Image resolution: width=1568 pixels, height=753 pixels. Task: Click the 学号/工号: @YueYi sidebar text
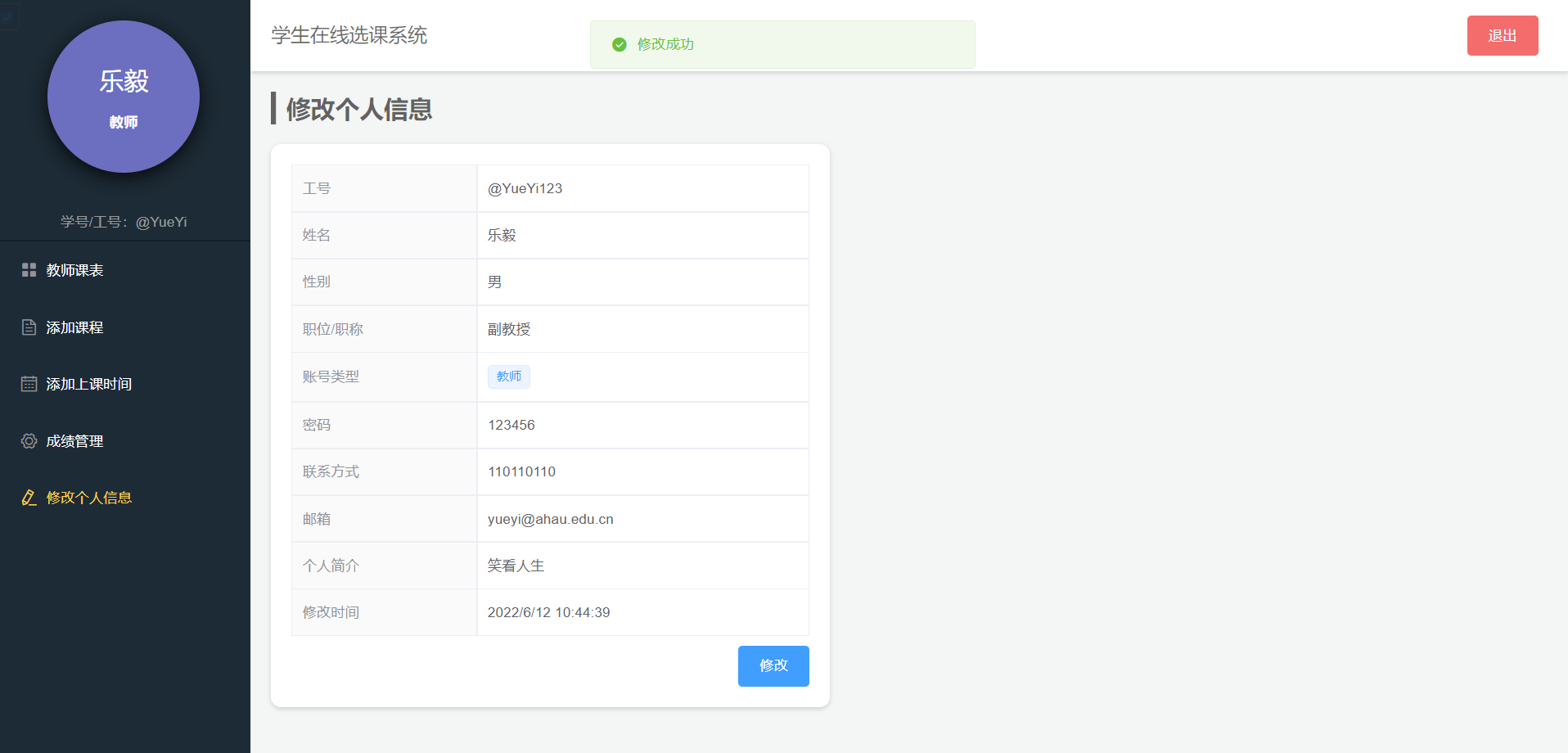tap(124, 222)
